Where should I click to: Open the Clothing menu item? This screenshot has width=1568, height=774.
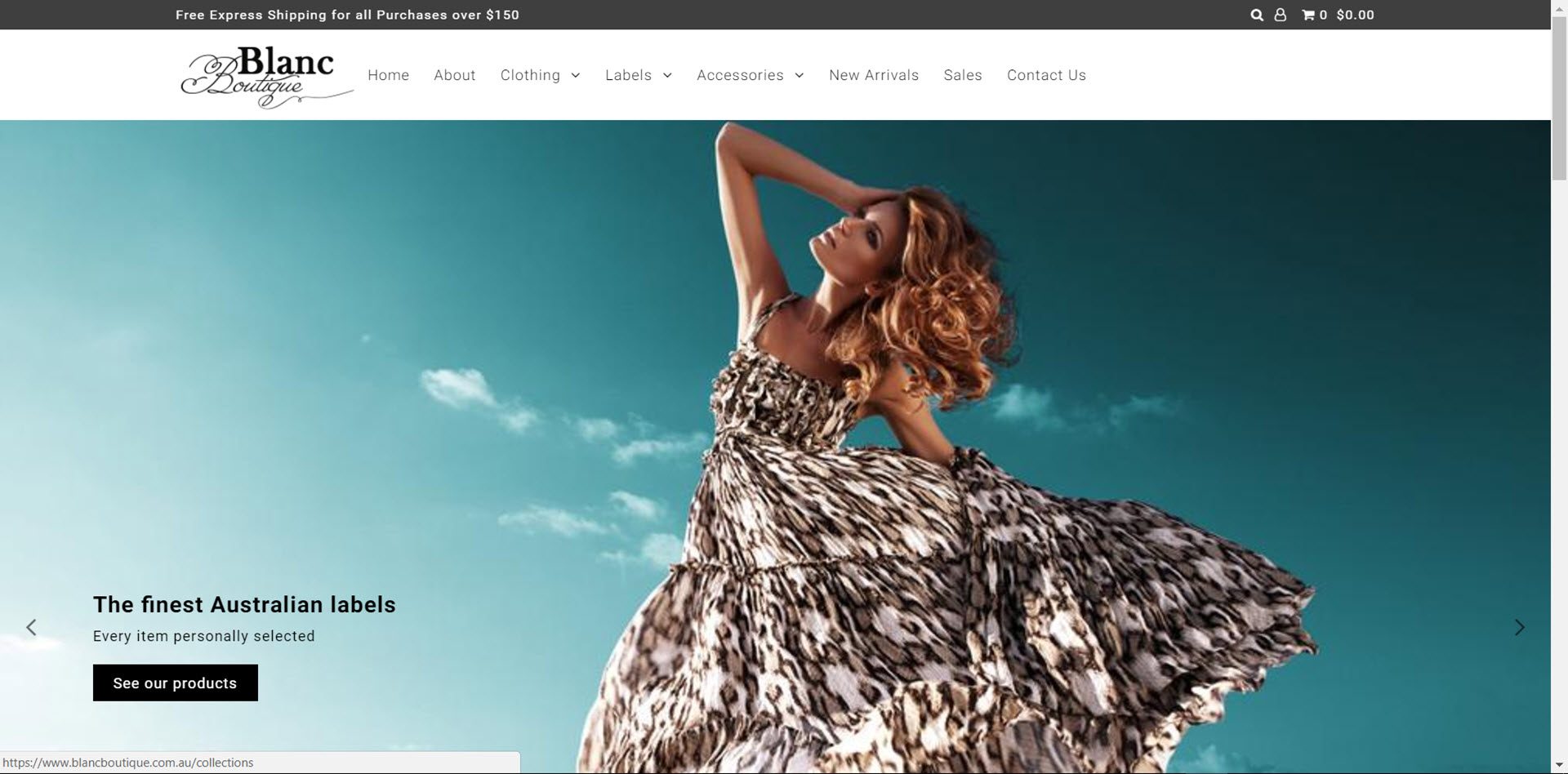(x=530, y=75)
